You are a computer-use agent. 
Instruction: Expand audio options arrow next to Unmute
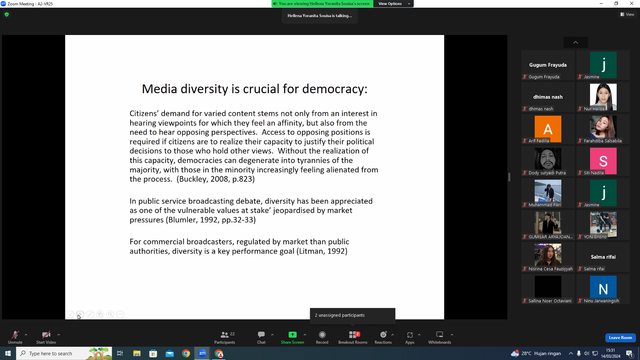(x=26, y=335)
